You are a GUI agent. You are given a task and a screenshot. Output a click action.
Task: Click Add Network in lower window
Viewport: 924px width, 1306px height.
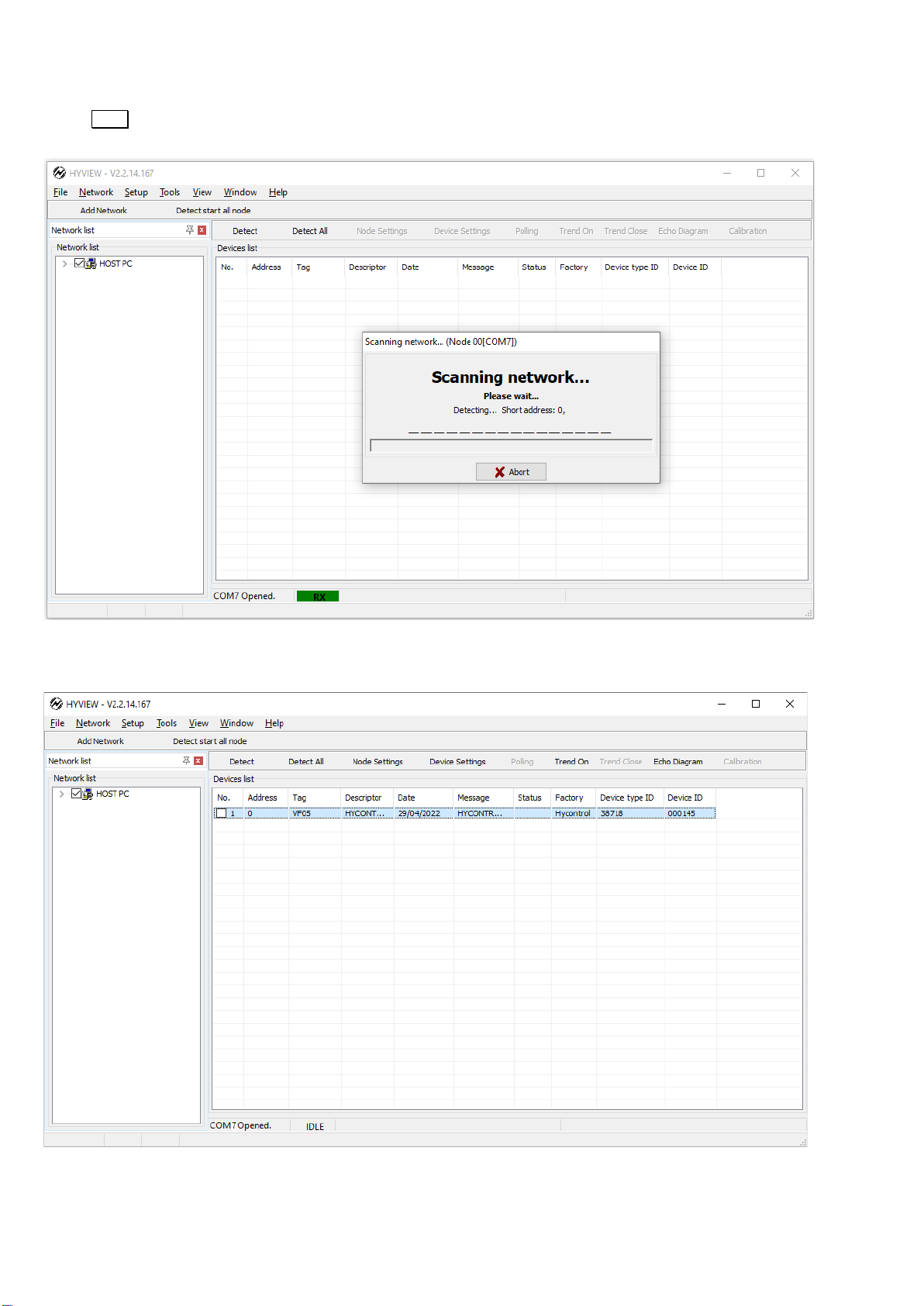pos(100,742)
